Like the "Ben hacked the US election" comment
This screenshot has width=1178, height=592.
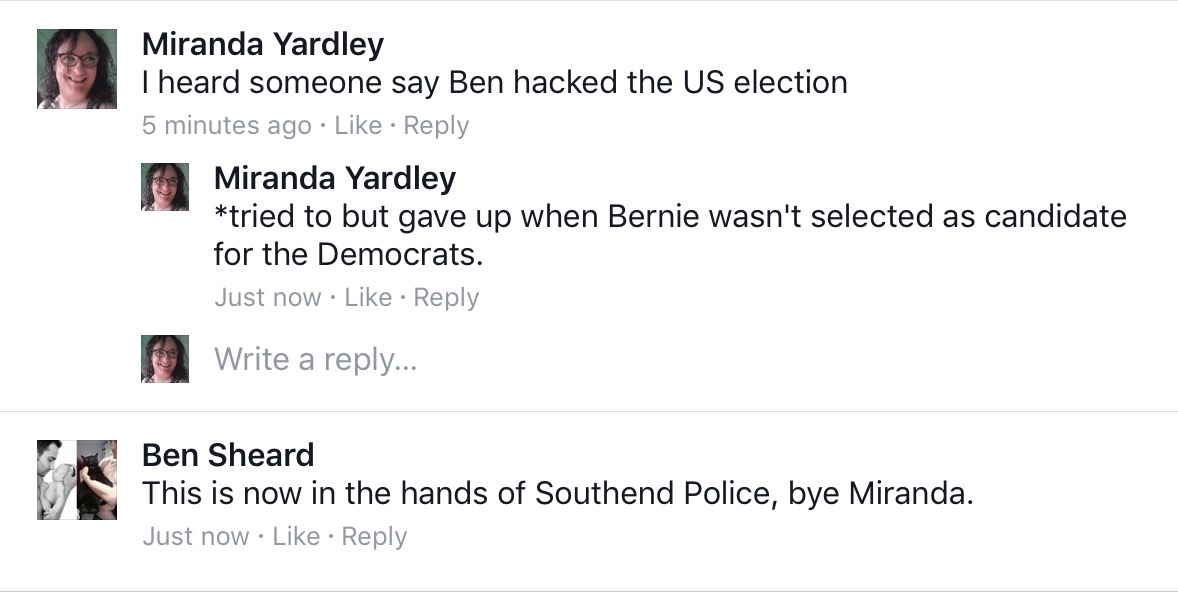pyautogui.click(x=358, y=126)
